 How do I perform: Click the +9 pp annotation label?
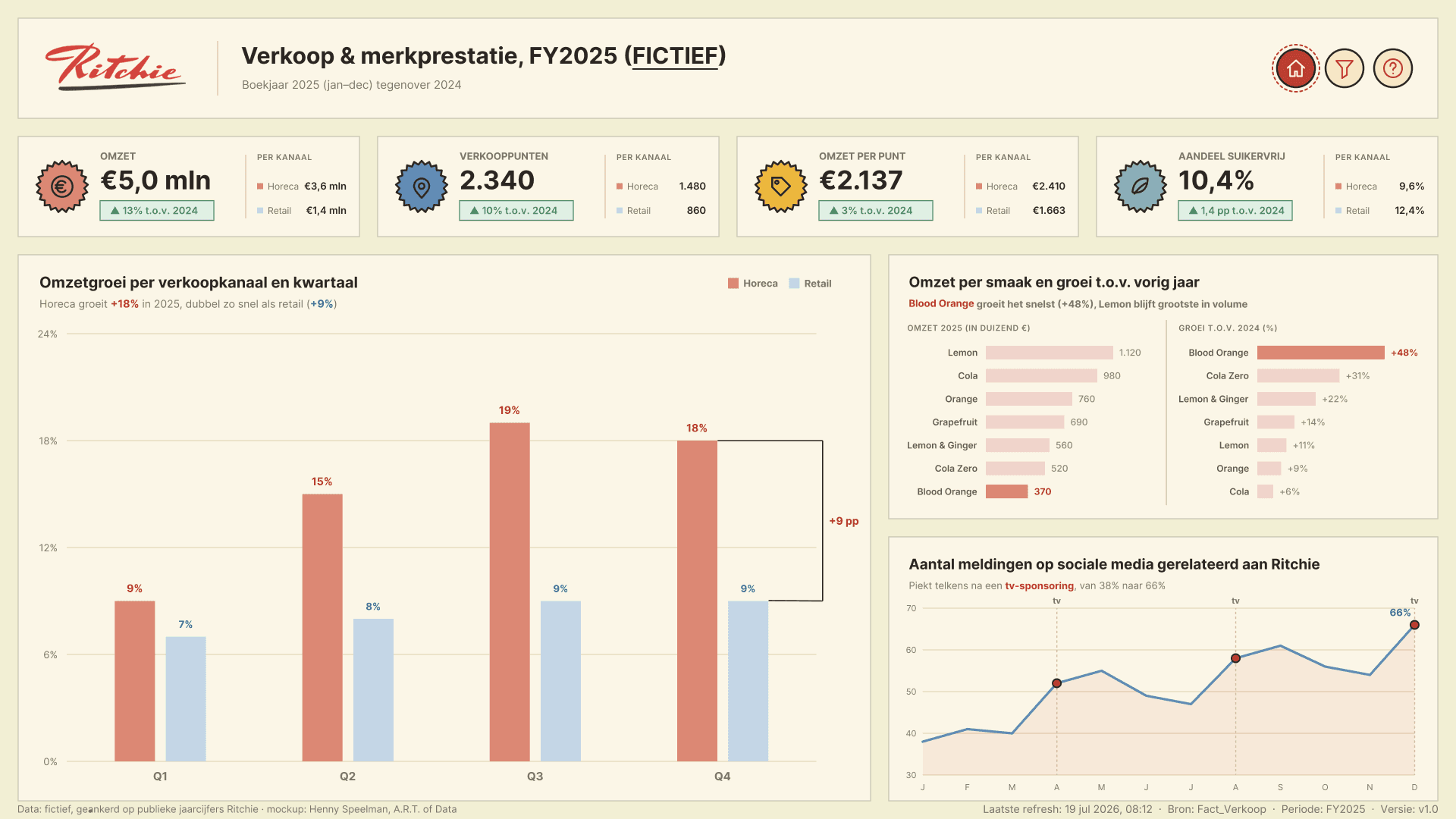pyautogui.click(x=843, y=521)
